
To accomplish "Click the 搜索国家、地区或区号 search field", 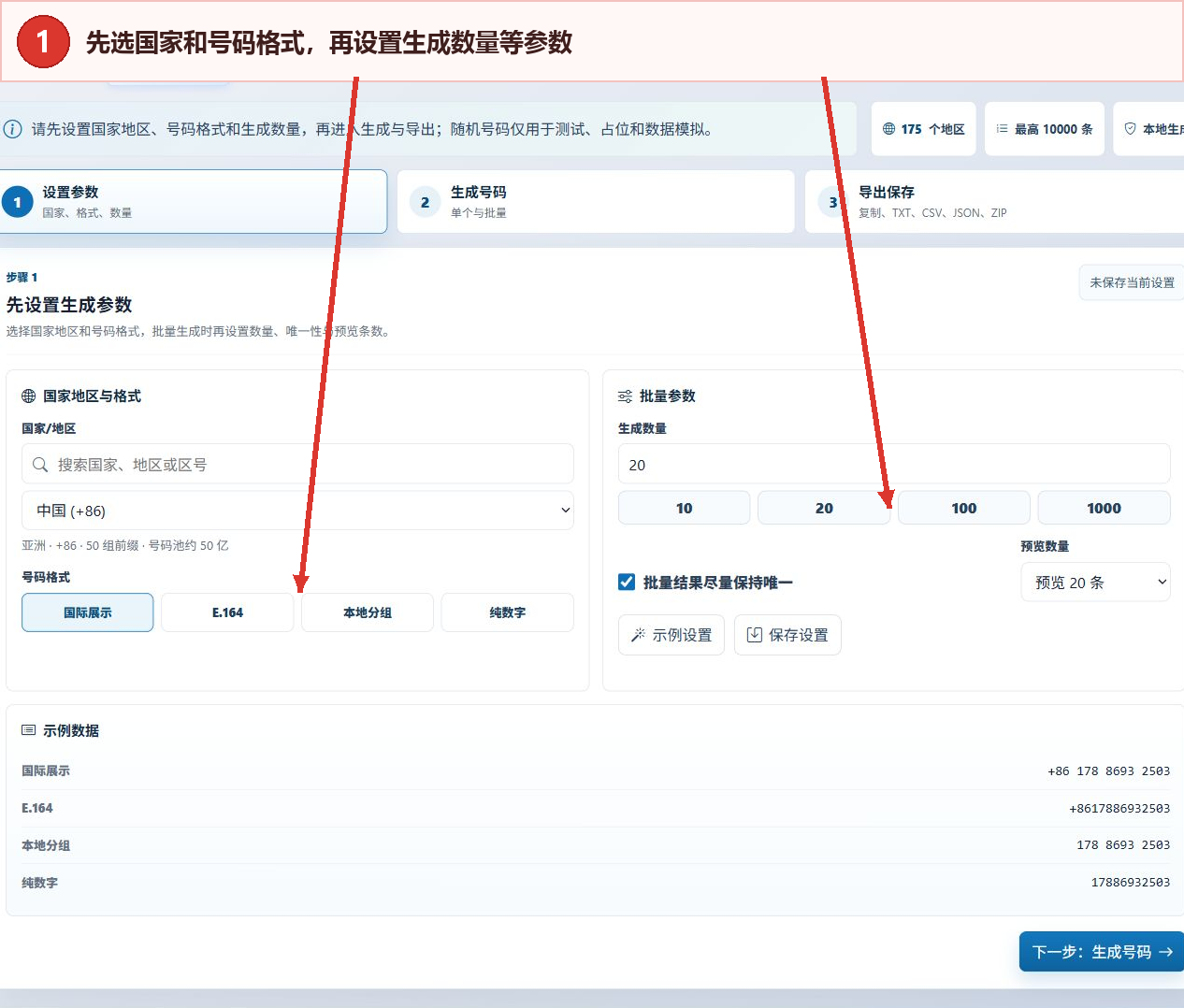I will pos(297,465).
